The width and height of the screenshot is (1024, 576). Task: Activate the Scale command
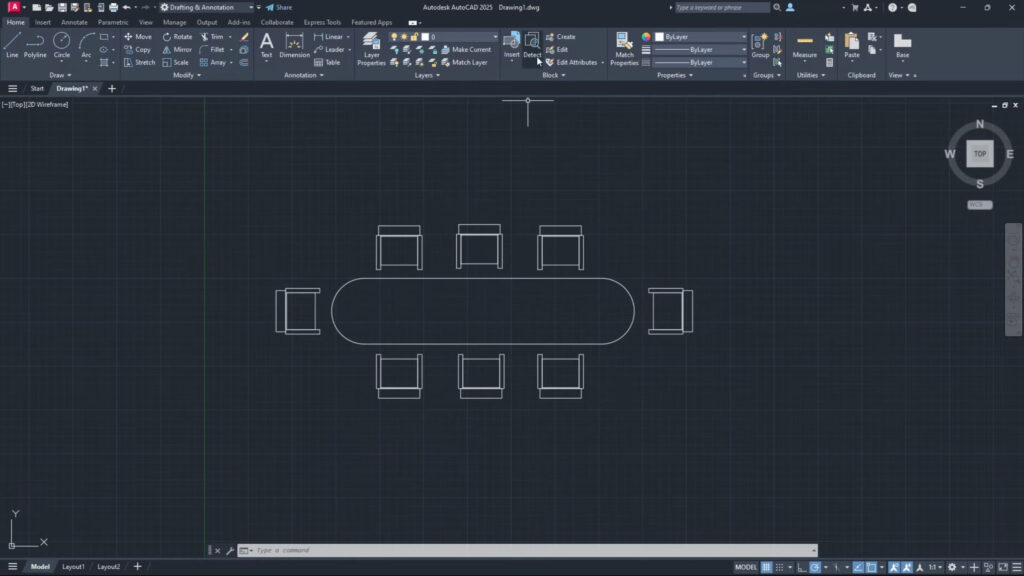click(x=176, y=63)
